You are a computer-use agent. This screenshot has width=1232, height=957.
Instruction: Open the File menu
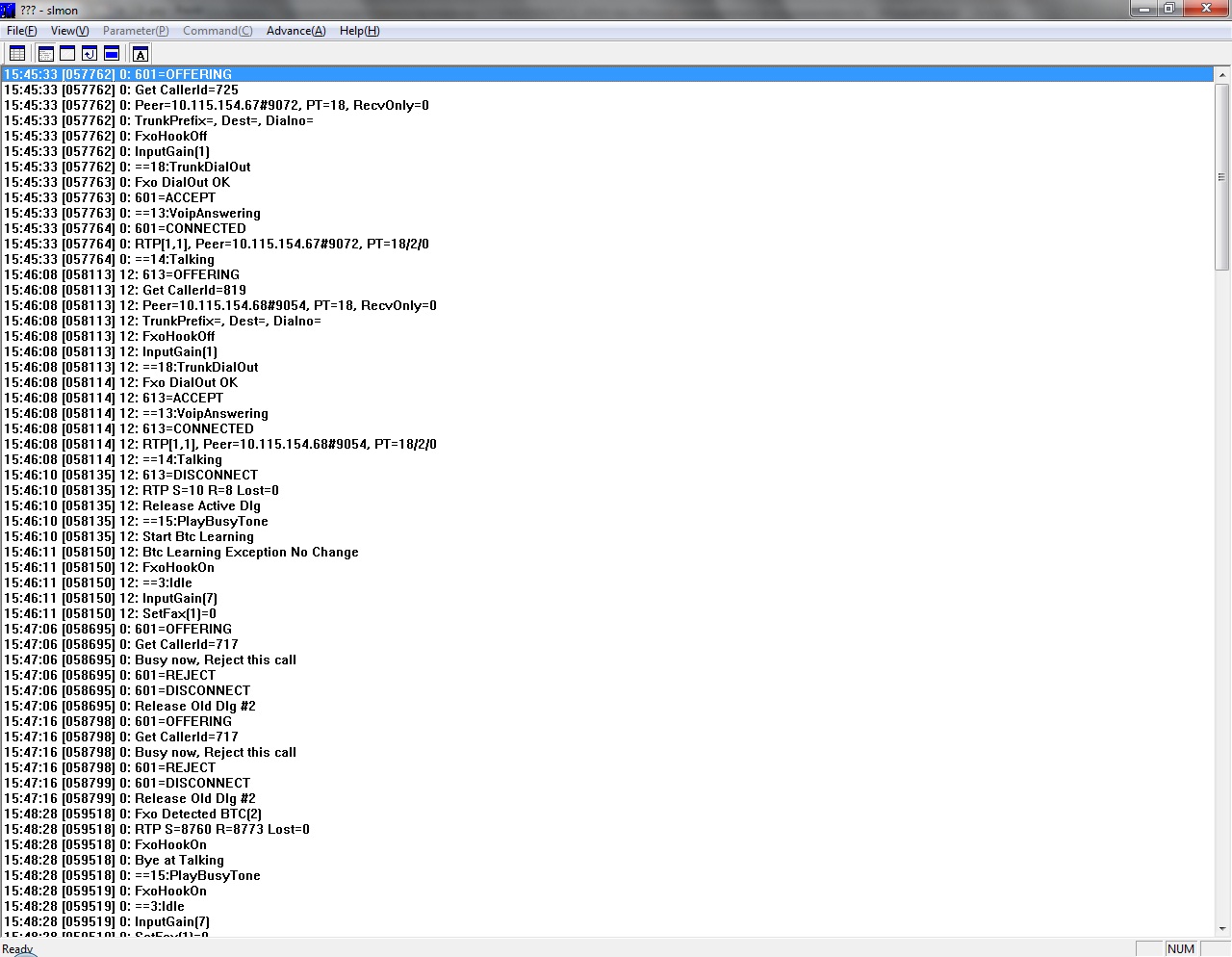[x=21, y=31]
